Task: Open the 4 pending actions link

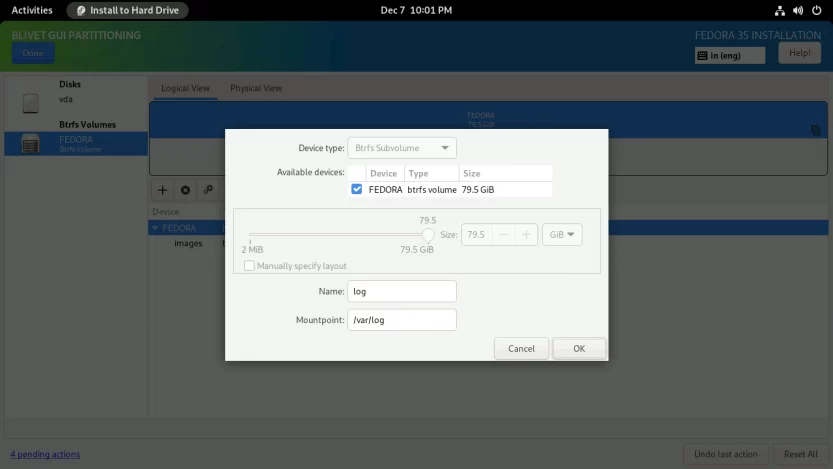Action: coord(45,454)
